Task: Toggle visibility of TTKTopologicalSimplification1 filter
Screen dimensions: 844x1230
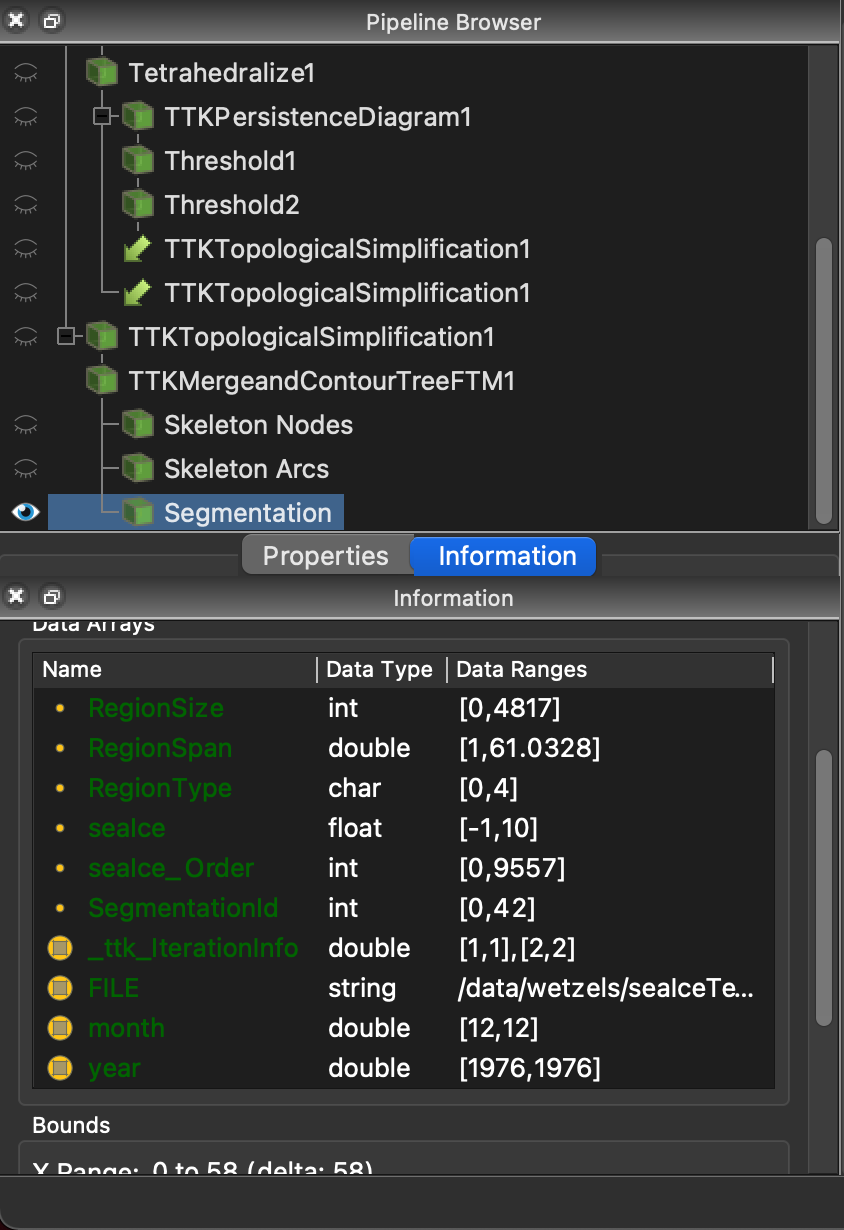Action: coord(24,336)
